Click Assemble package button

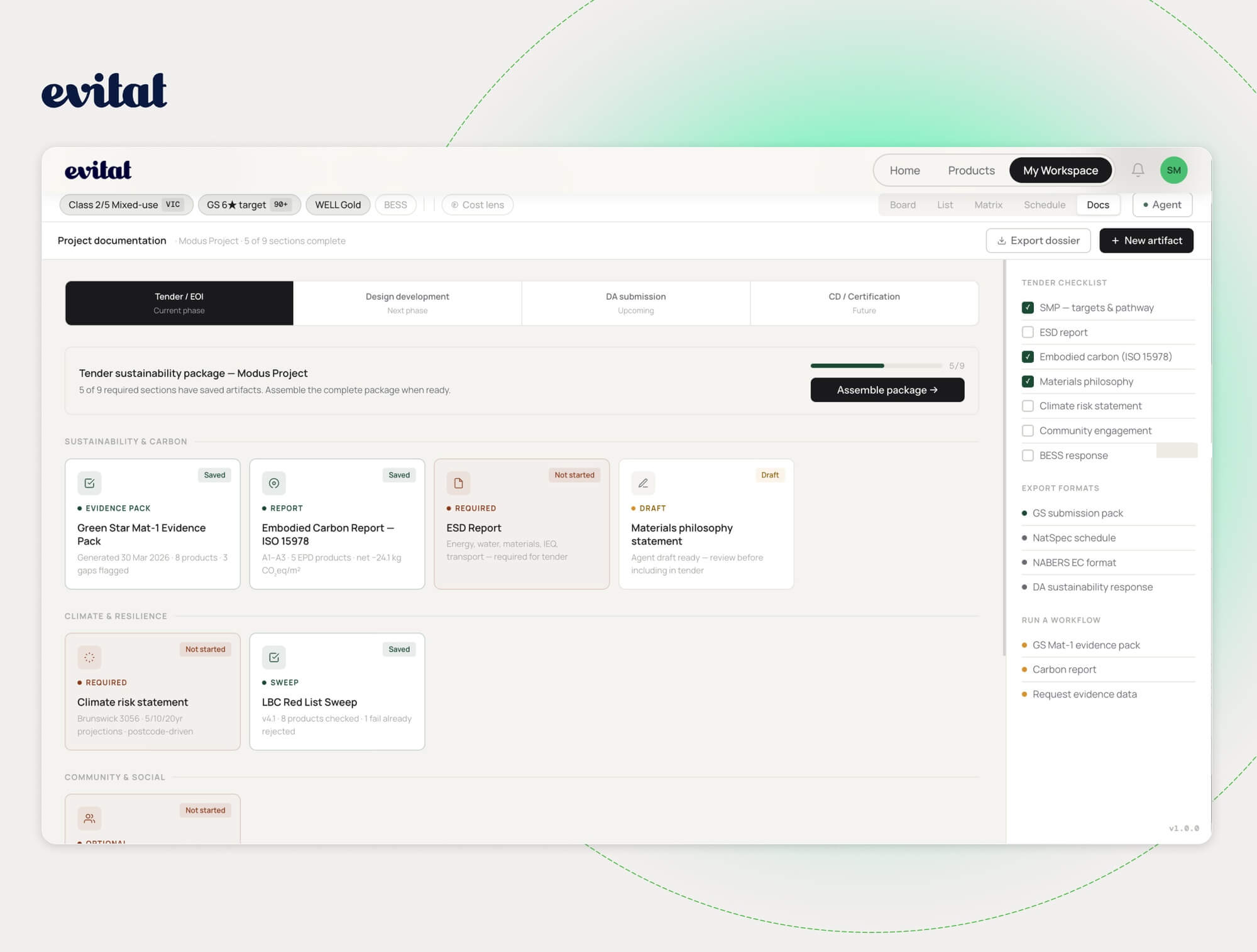[887, 390]
